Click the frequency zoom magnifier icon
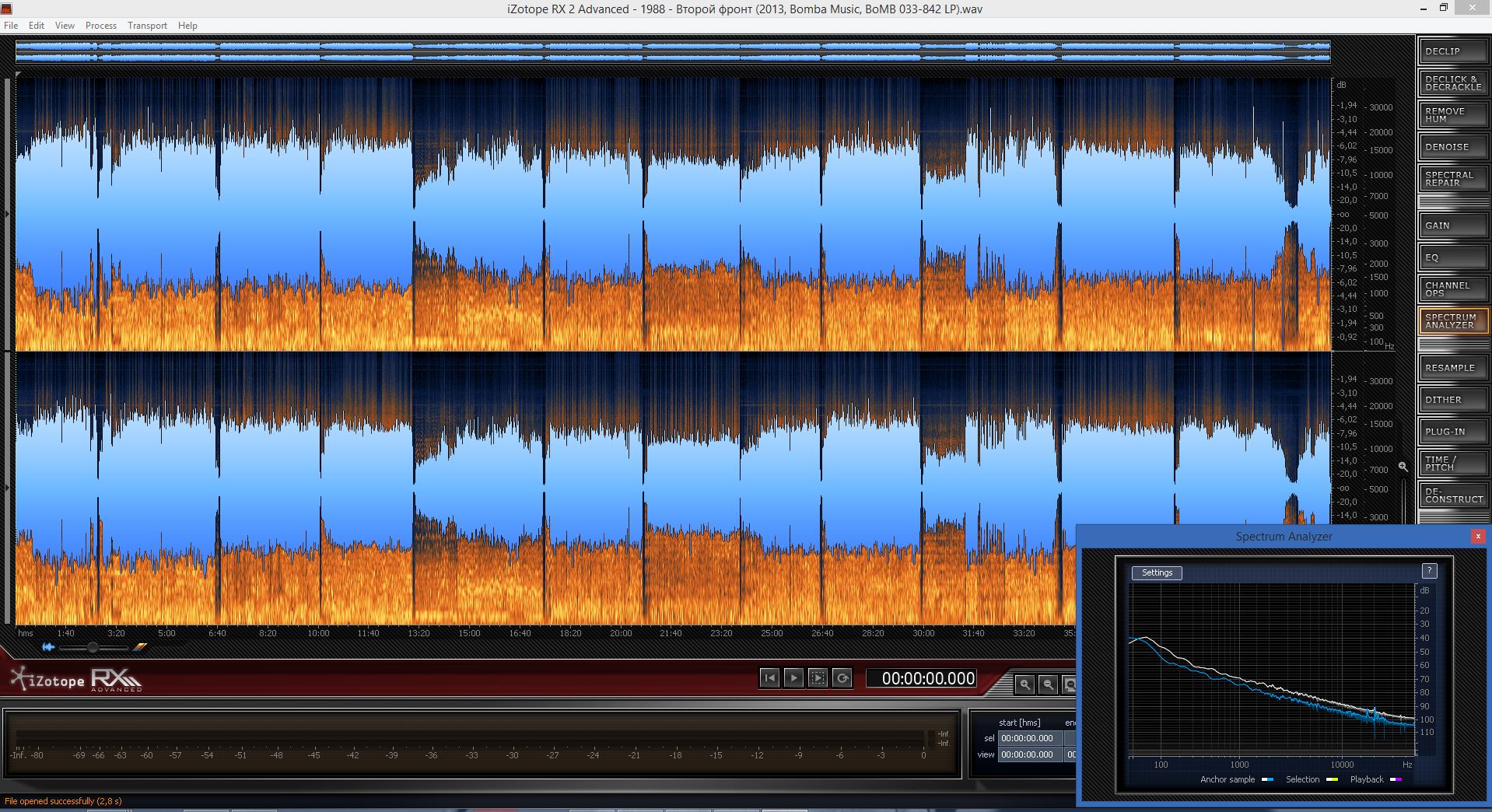1492x812 pixels. (1403, 467)
